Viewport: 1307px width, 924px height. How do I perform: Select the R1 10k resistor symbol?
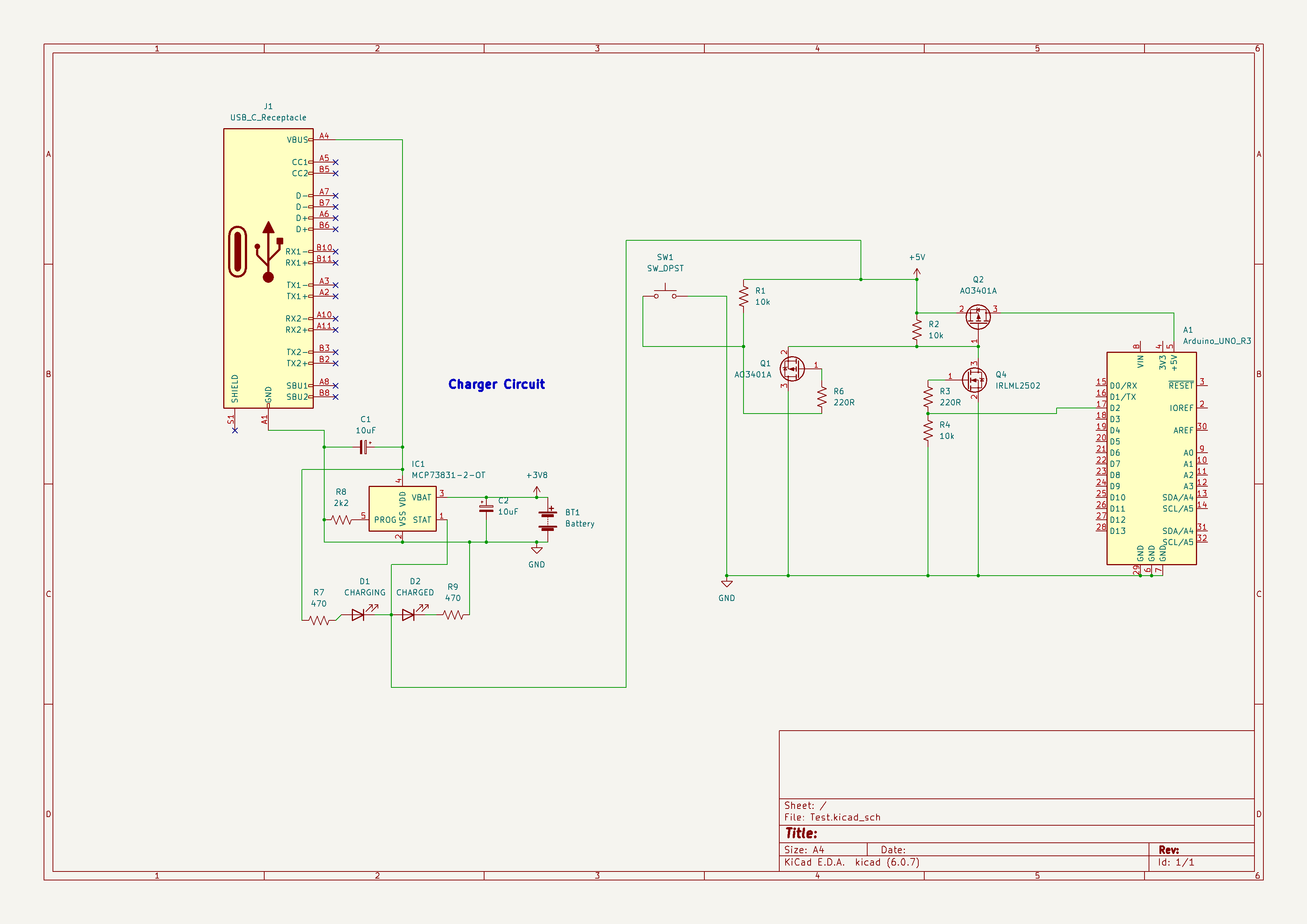pyautogui.click(x=744, y=297)
